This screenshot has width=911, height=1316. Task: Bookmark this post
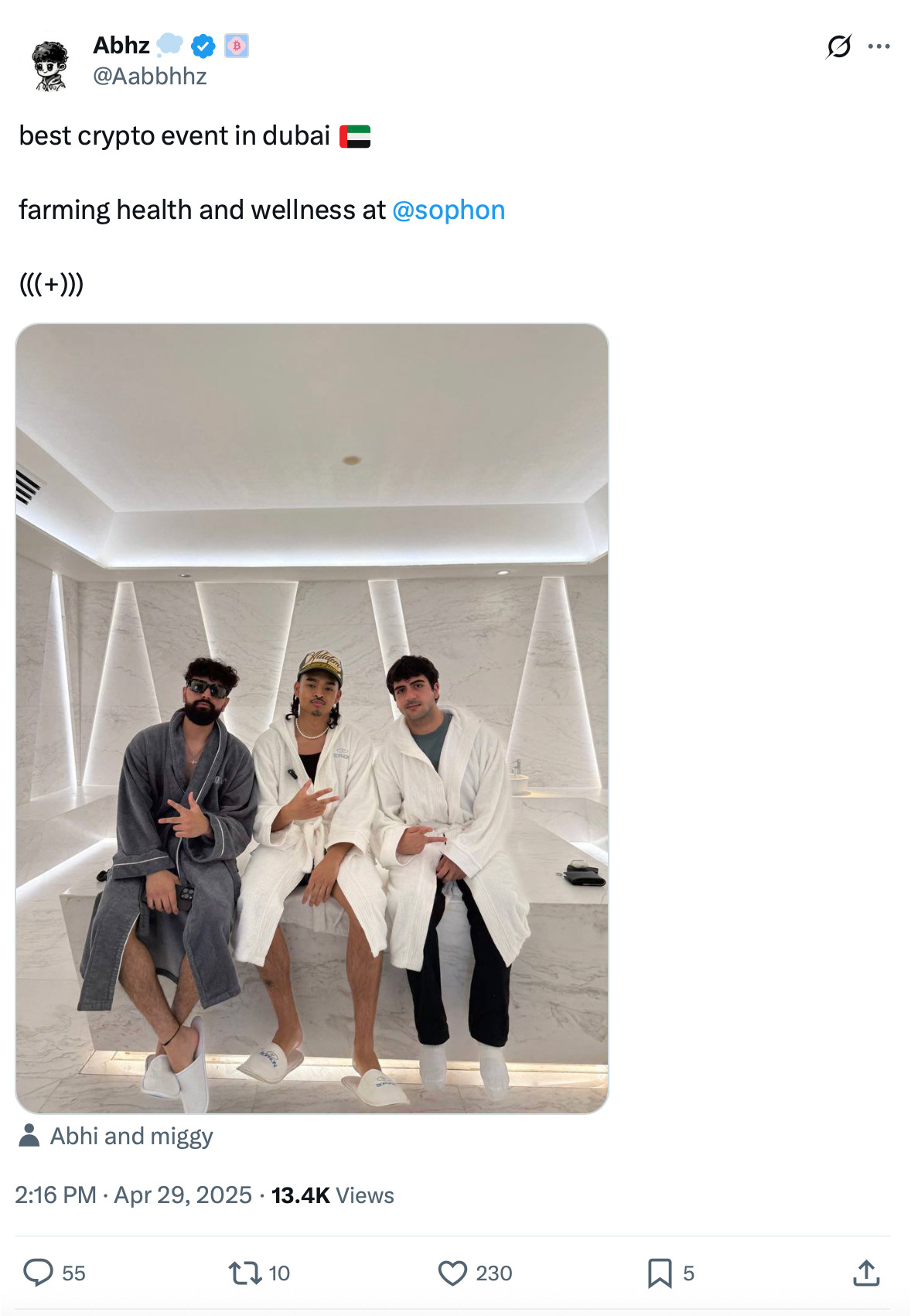click(660, 1273)
